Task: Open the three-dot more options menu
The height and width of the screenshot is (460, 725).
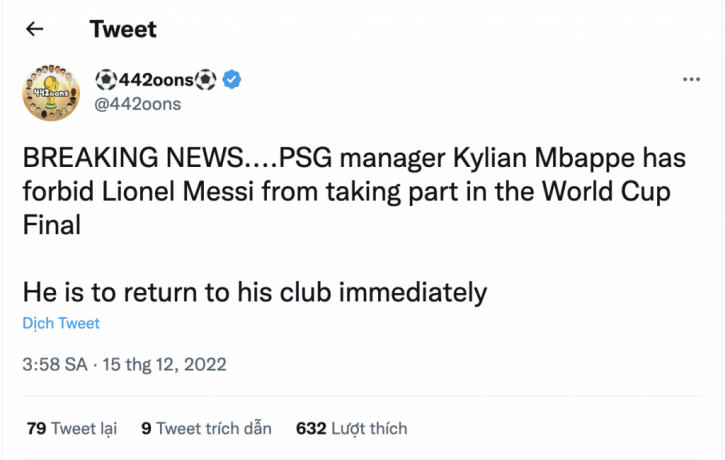Action: [x=691, y=79]
